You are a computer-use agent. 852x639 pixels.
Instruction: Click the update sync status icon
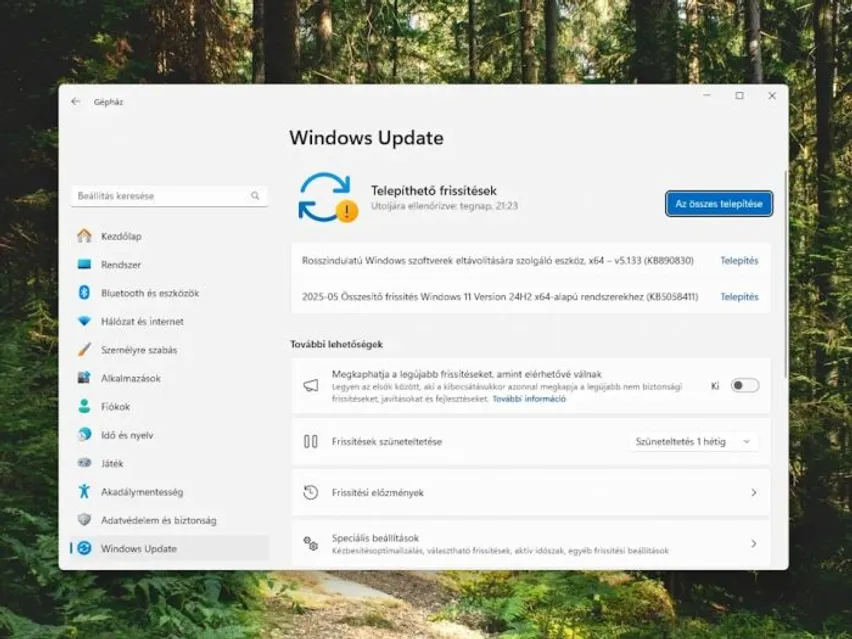(328, 198)
